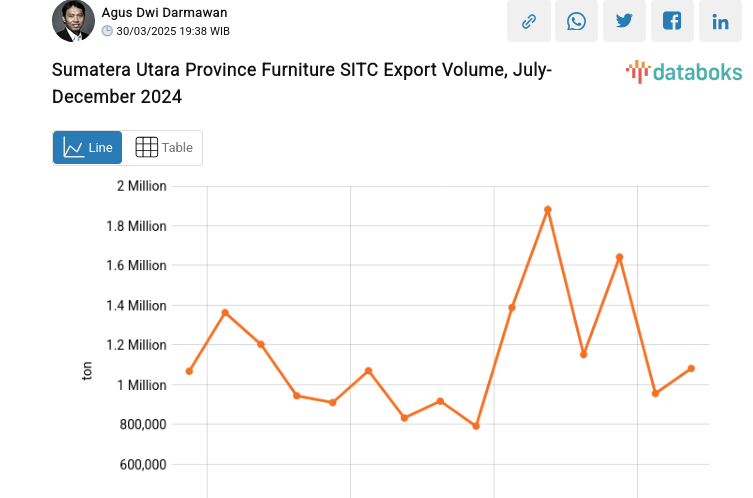
Task: Click the "ton" y-axis unit label
Action: (87, 370)
